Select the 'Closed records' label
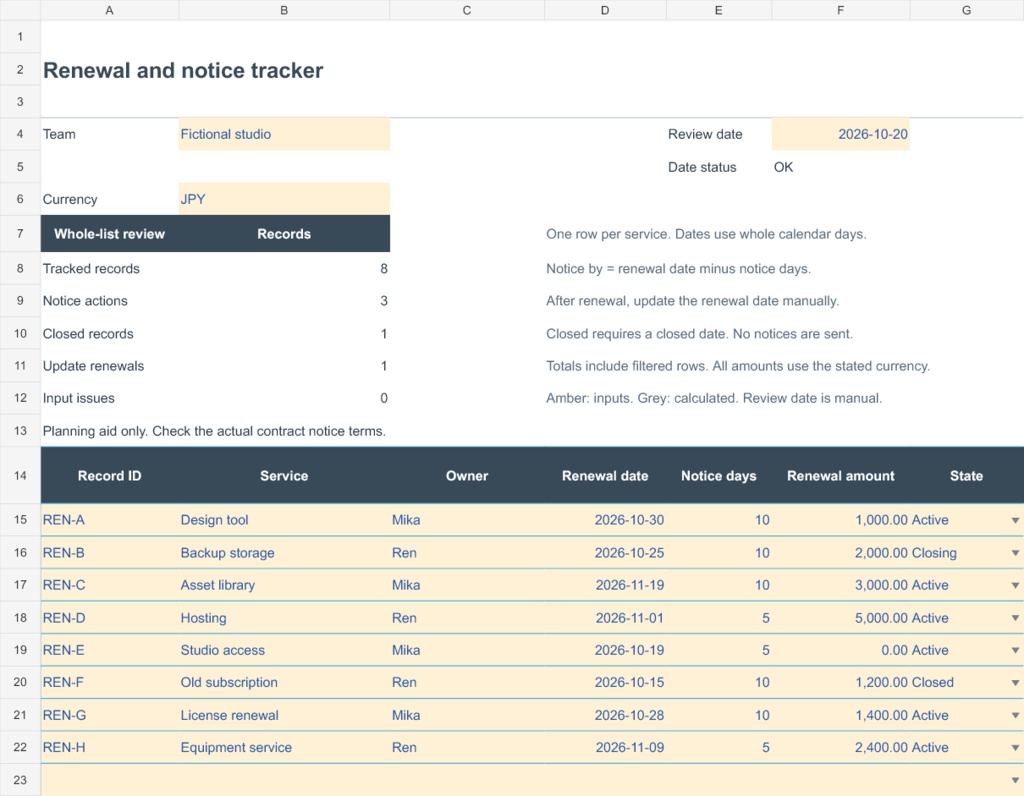The width and height of the screenshot is (1024, 796). pyautogui.click(x=109, y=334)
